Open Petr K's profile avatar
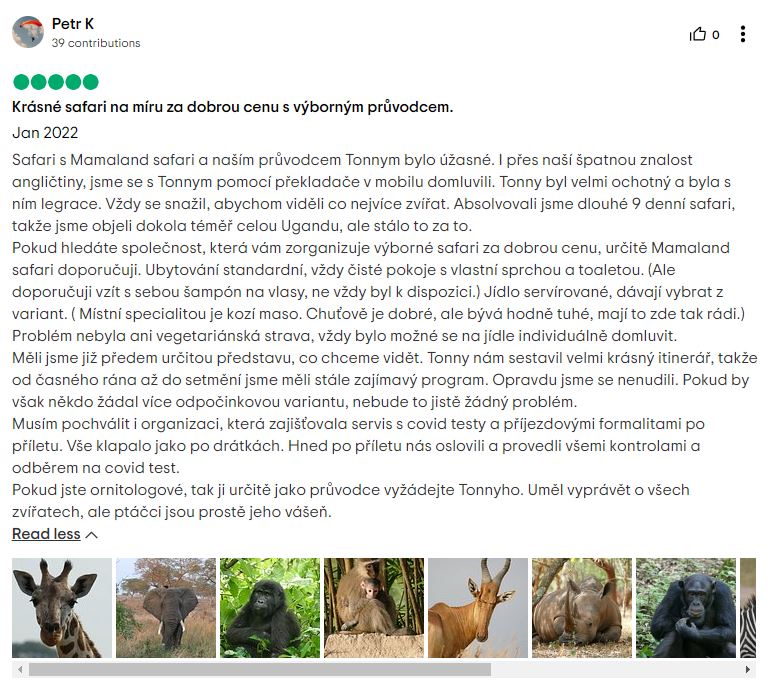 pos(28,32)
